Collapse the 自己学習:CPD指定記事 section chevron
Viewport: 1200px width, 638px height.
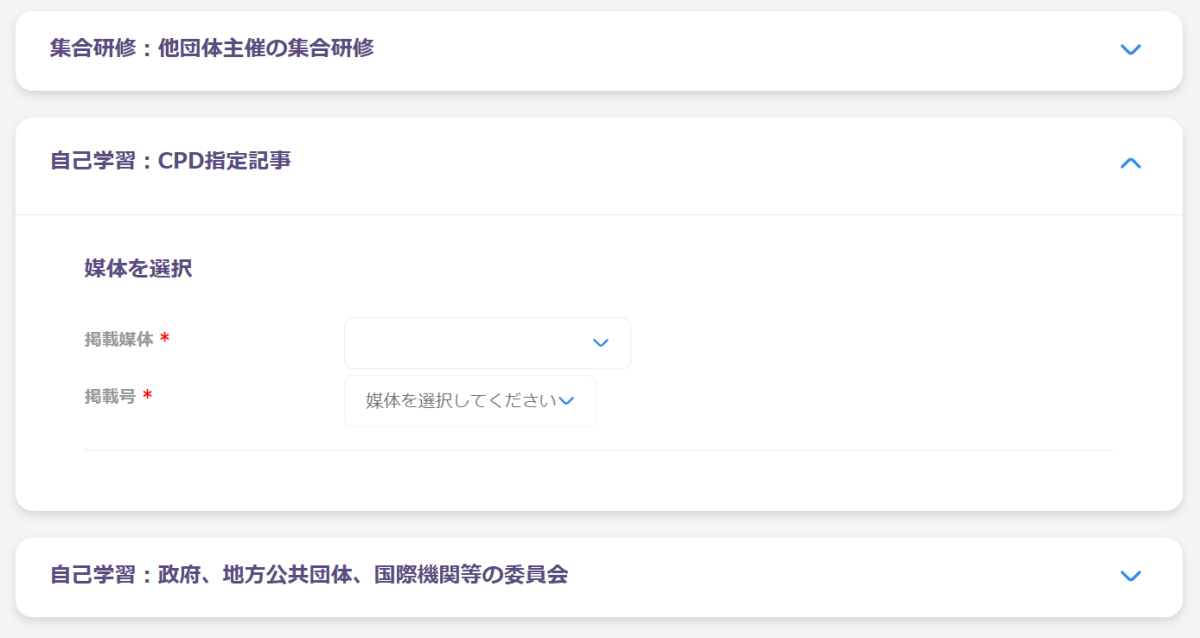pos(1131,163)
